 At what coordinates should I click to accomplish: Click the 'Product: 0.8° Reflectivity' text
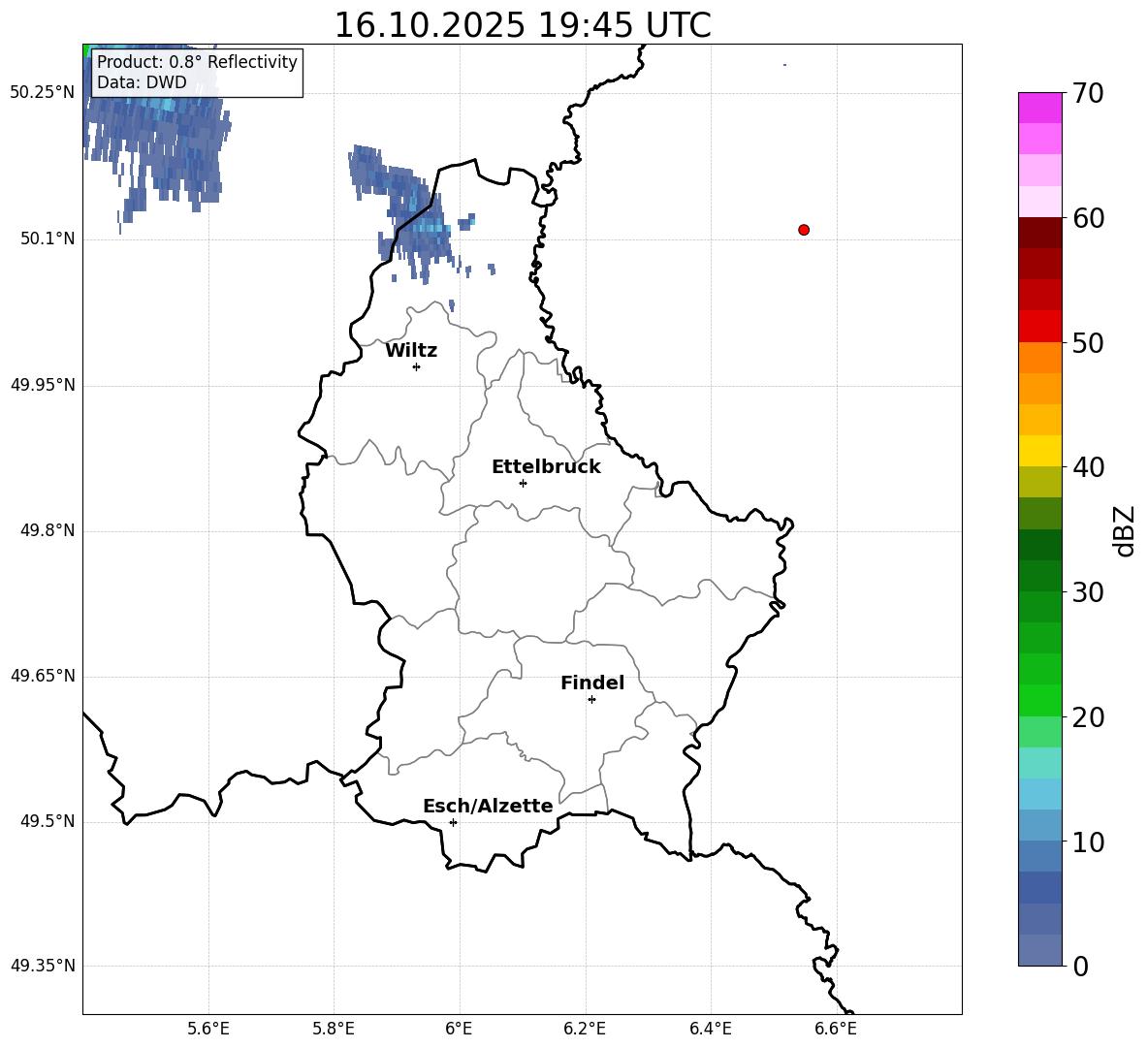pos(197,62)
